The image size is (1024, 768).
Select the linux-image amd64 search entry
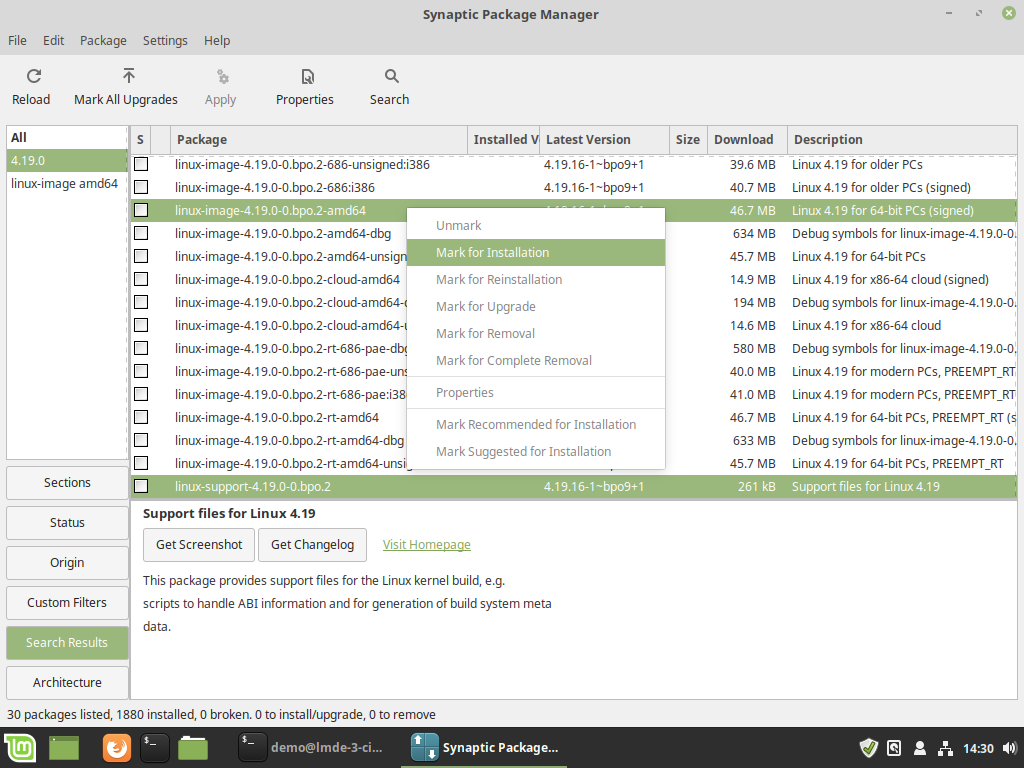67,184
